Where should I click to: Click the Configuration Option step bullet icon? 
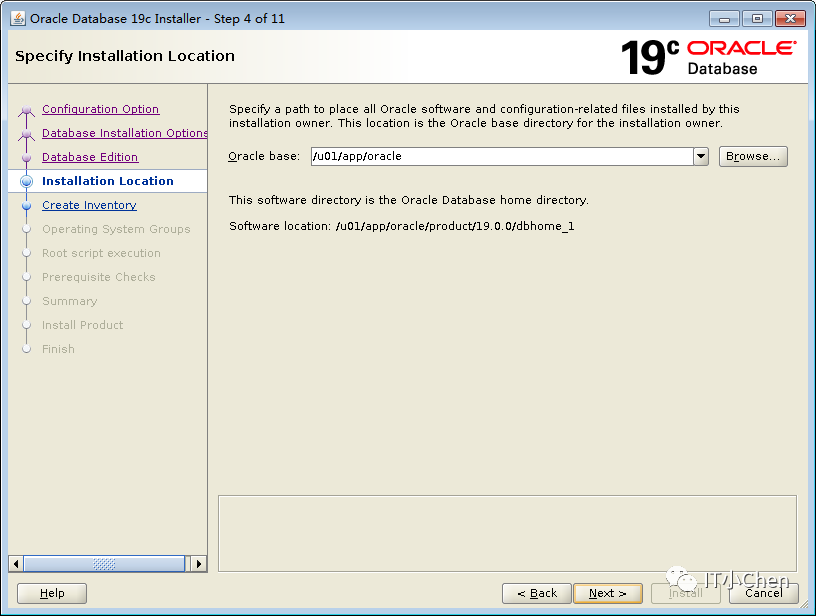click(27, 110)
